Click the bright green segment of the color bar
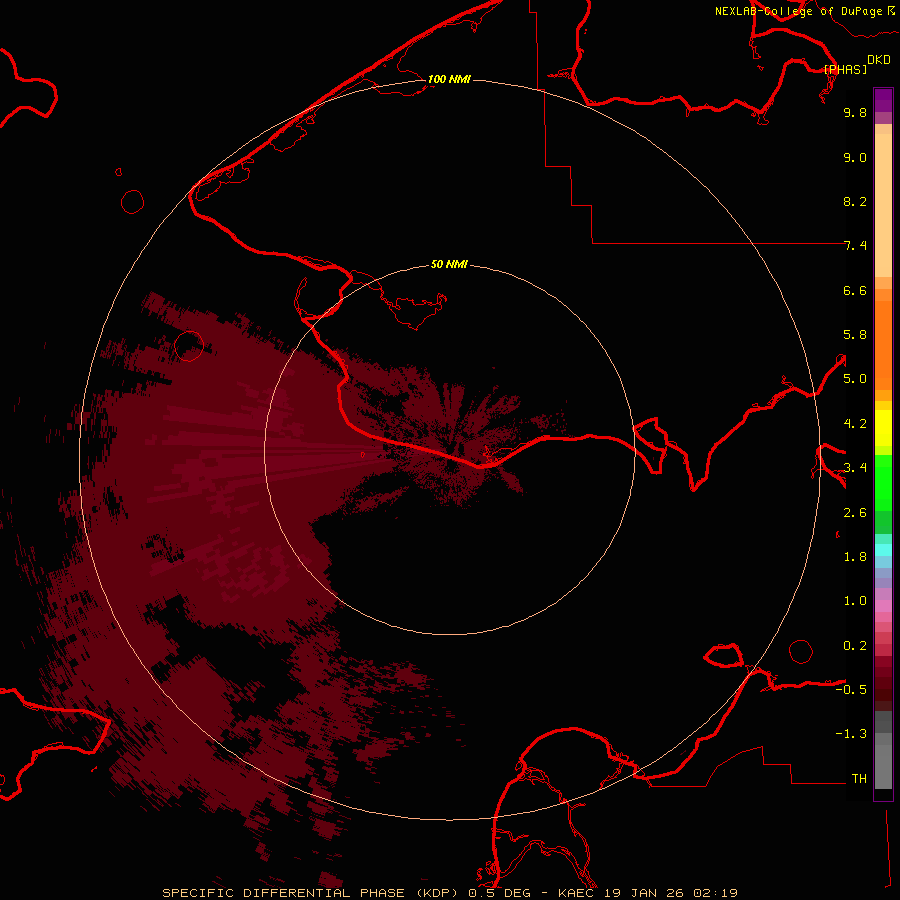This screenshot has width=900, height=900. [x=883, y=482]
